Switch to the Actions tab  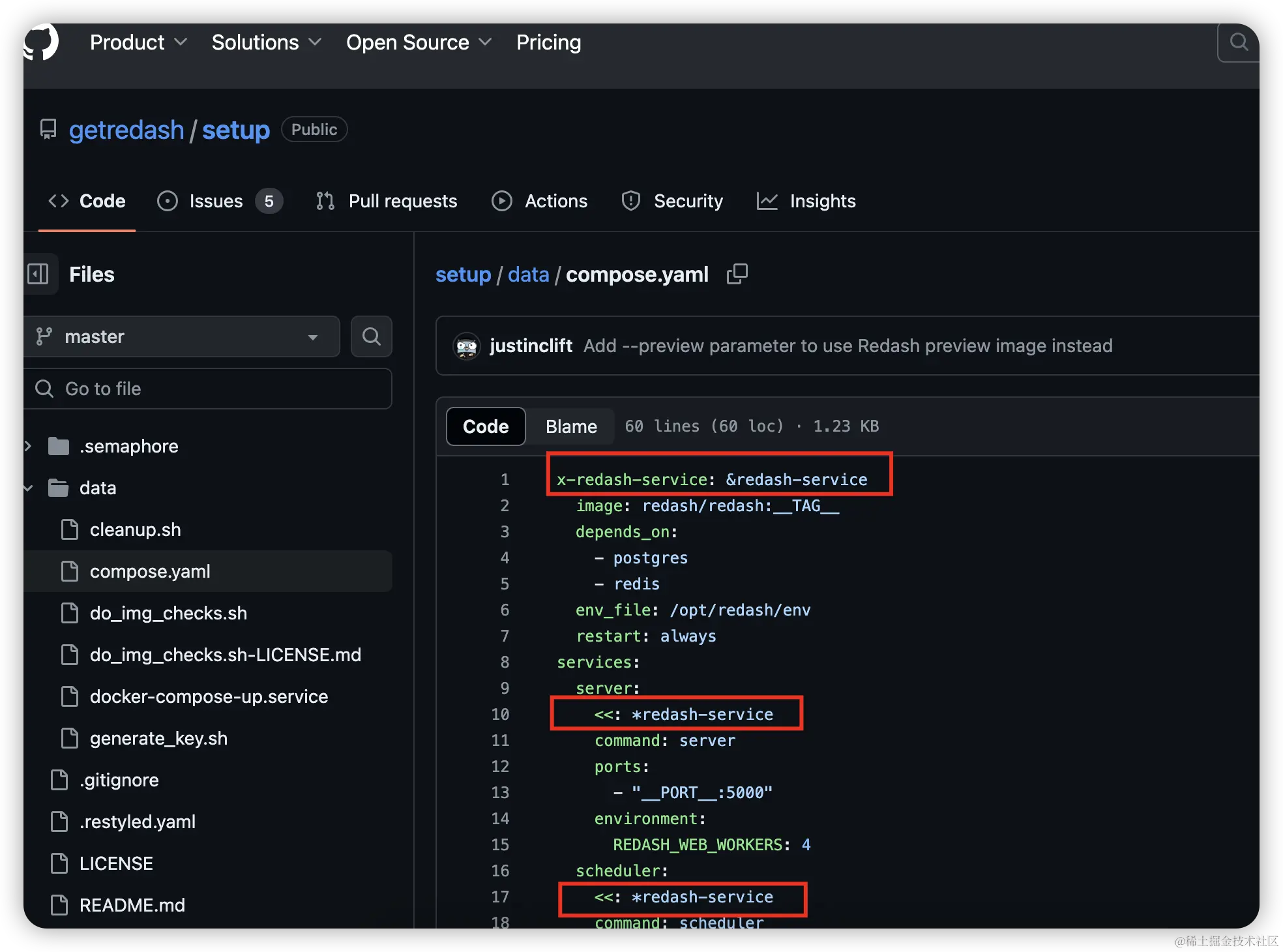pos(540,201)
